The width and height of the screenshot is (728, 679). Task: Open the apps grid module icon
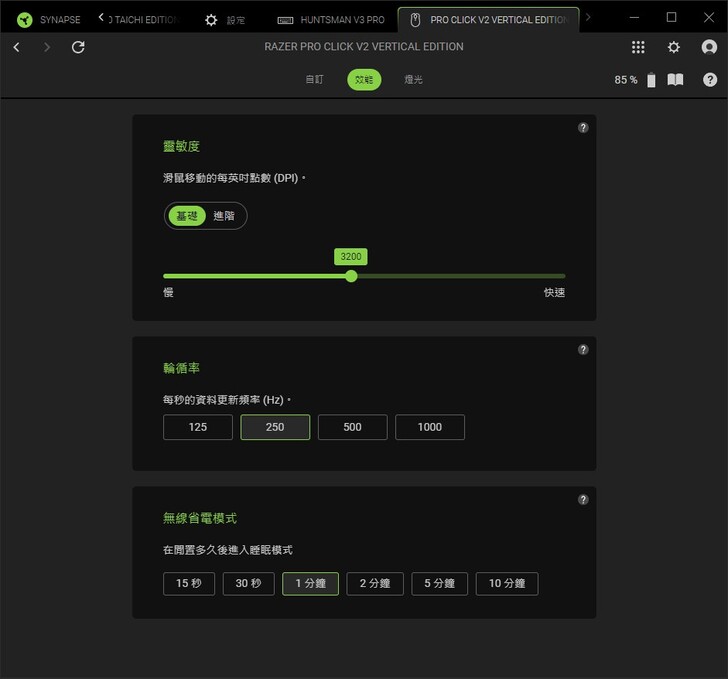click(x=638, y=47)
